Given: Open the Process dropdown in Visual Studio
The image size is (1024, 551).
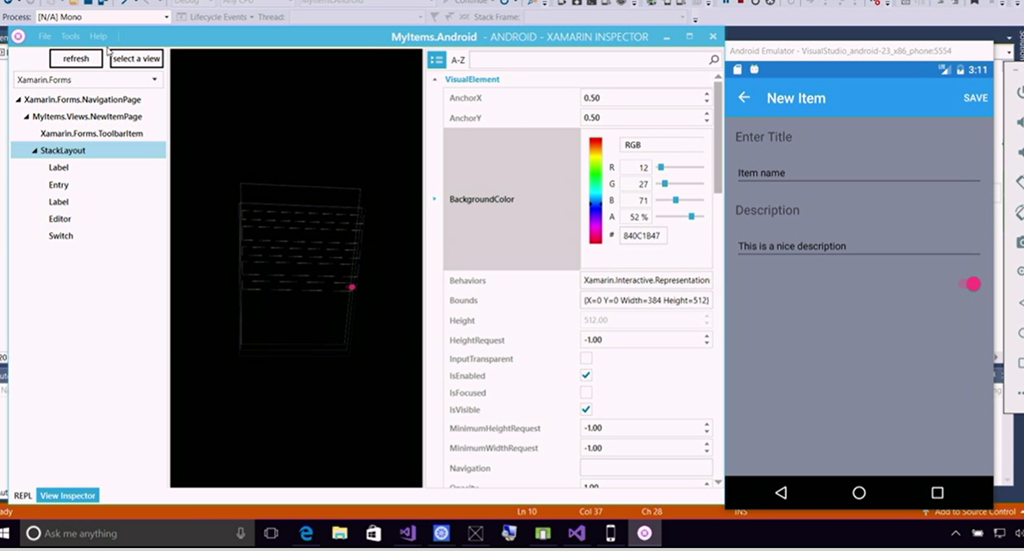Looking at the screenshot, I should (103, 17).
